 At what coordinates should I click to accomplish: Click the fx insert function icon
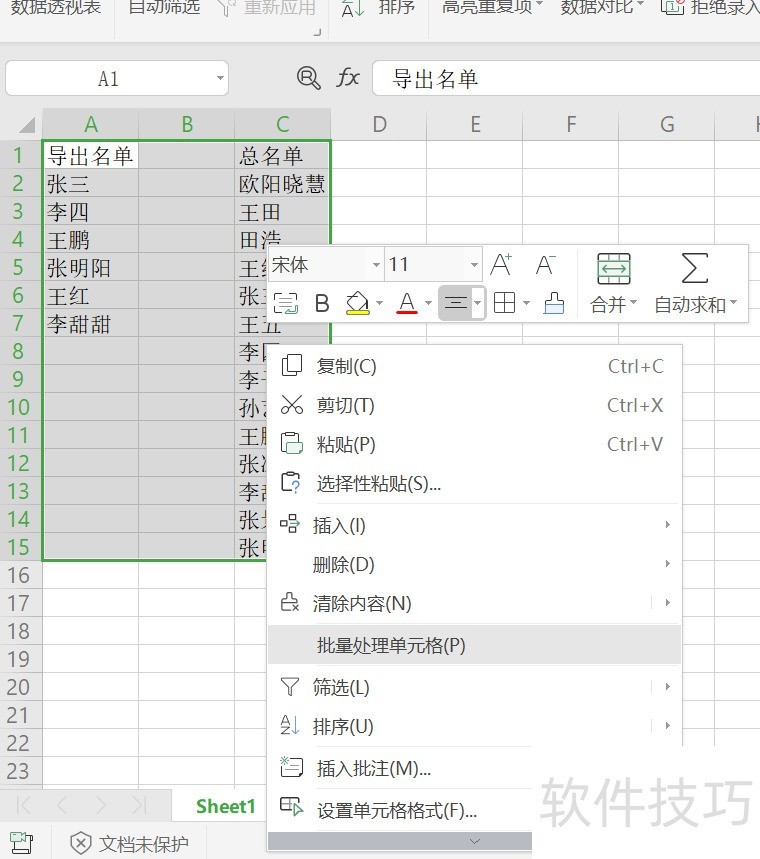coord(348,78)
